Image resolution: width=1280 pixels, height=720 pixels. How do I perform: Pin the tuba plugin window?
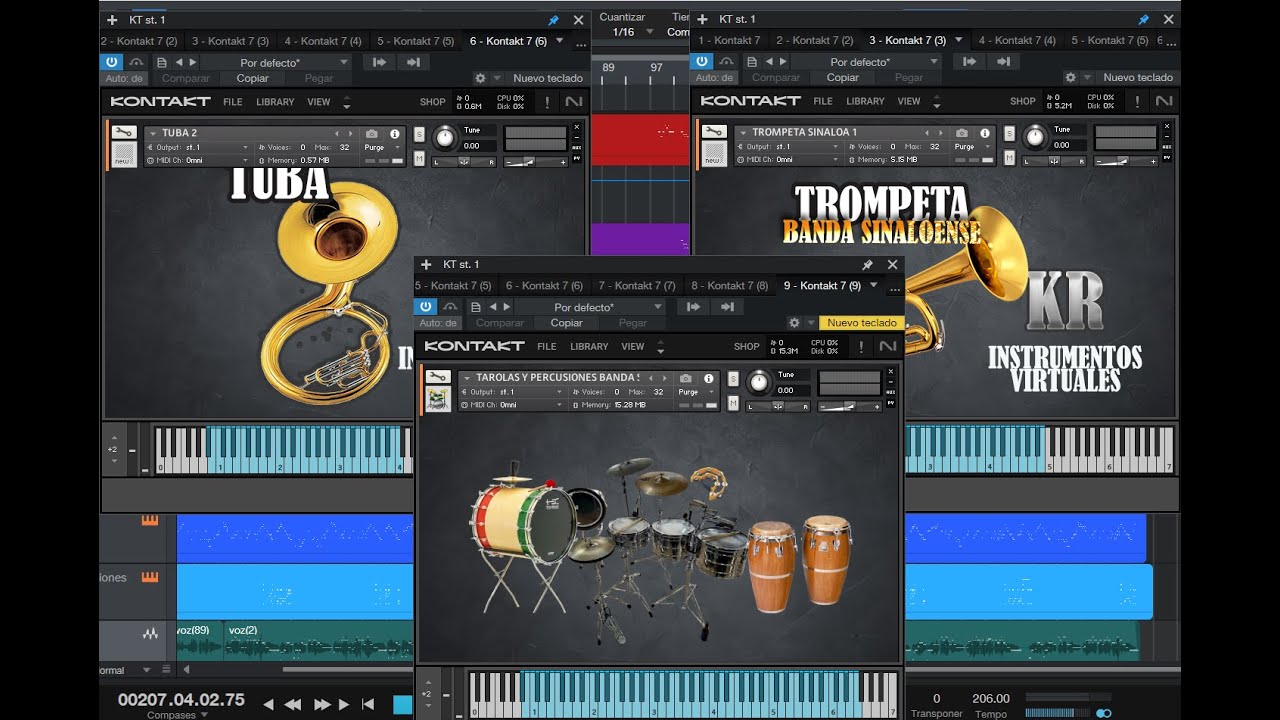pos(554,19)
